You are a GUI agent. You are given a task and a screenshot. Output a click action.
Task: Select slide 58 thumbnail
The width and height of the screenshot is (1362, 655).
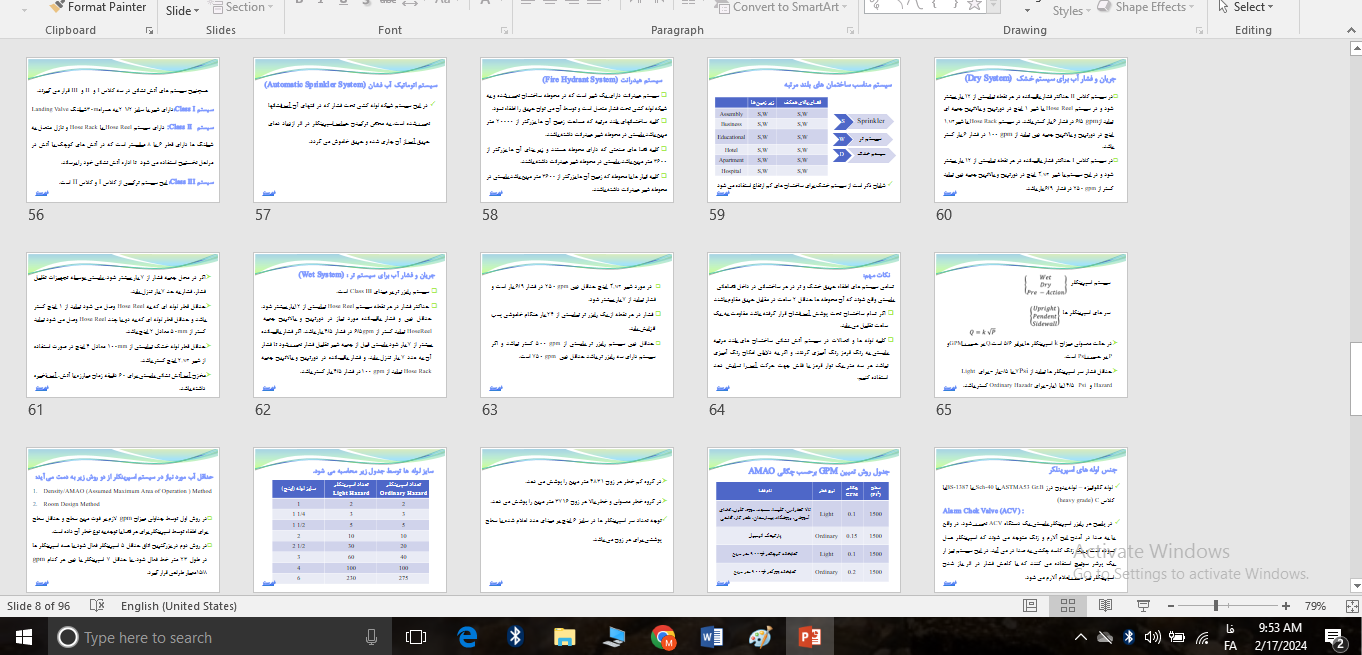(578, 130)
